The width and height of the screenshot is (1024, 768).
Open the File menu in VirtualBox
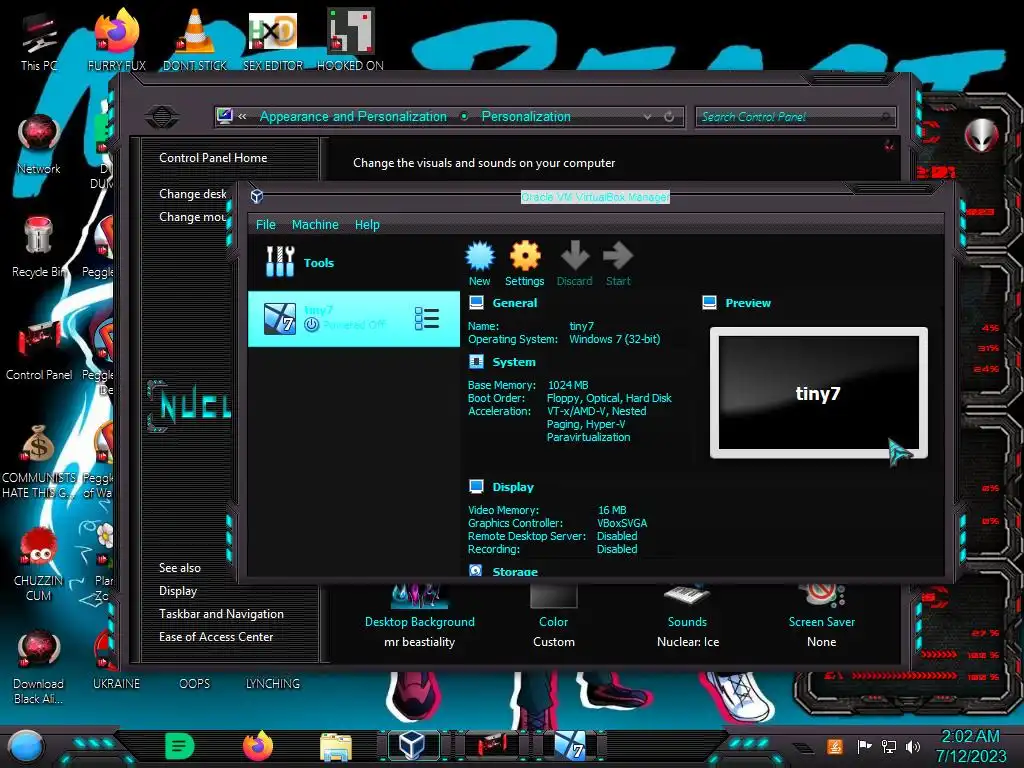coord(265,225)
